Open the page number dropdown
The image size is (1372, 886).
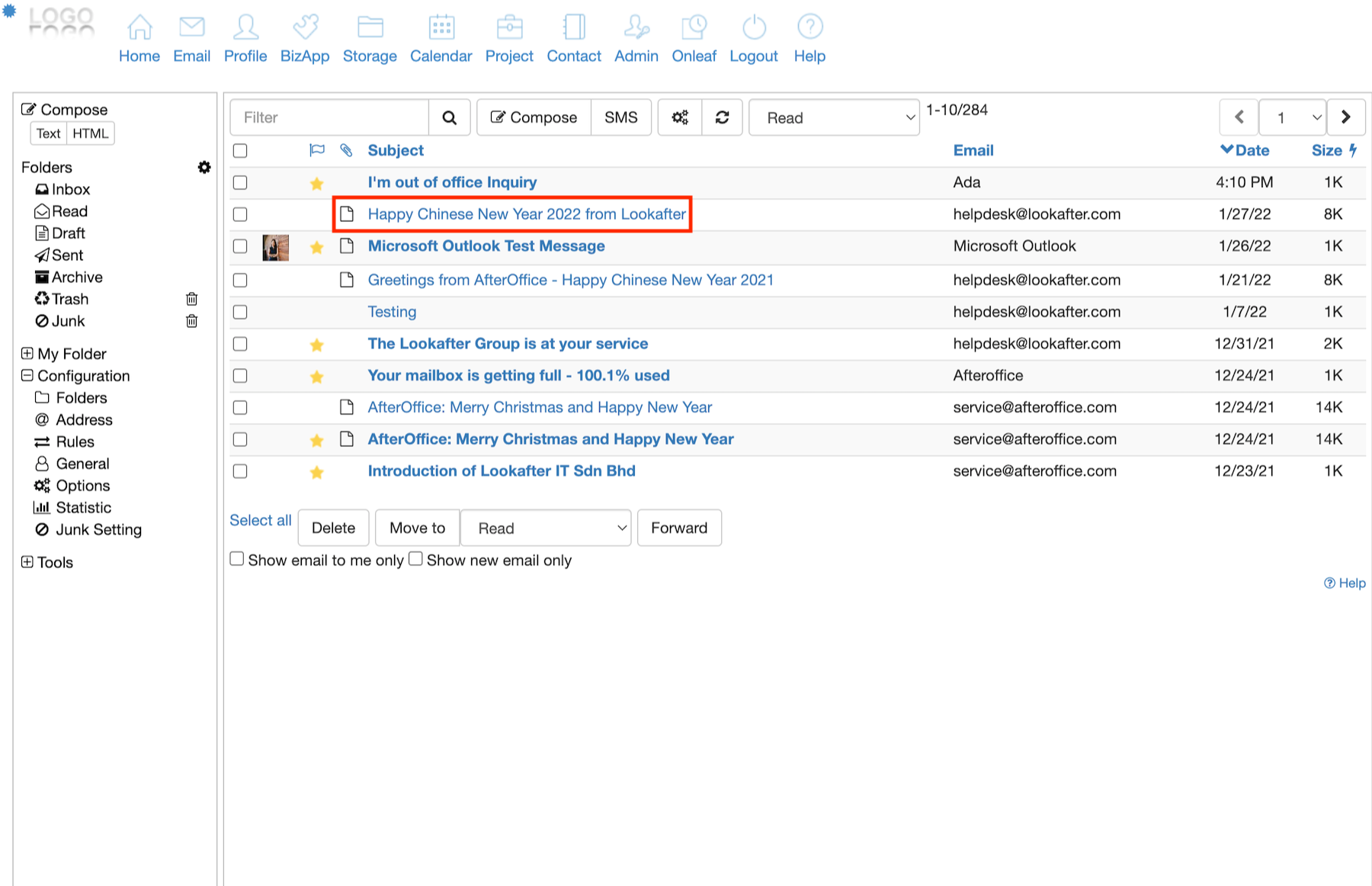click(1293, 117)
